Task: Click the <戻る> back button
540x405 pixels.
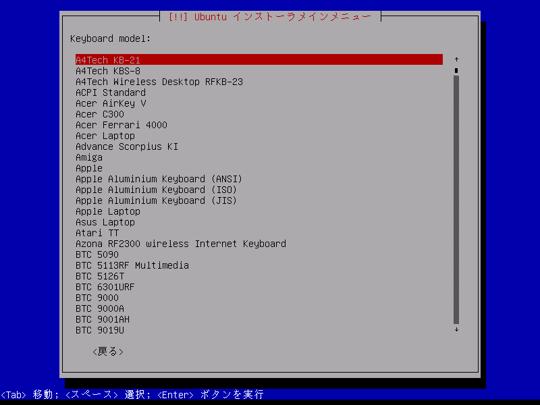Action: tap(108, 352)
